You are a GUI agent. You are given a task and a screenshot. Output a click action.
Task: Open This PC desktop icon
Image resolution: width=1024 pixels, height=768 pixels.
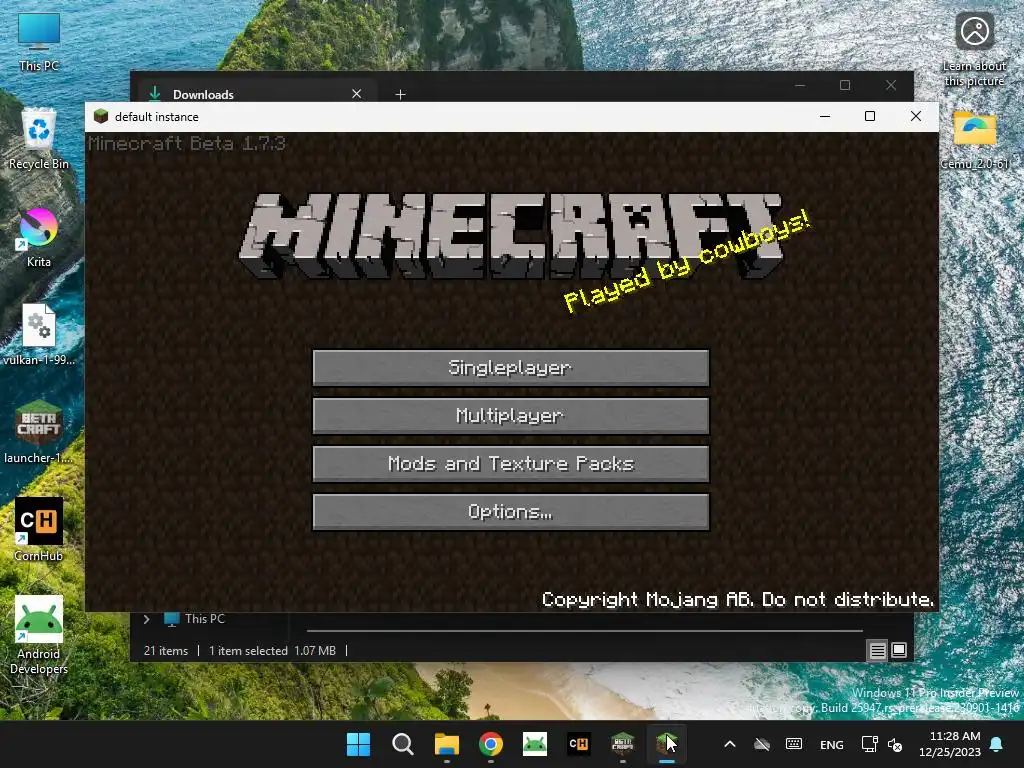(x=39, y=42)
